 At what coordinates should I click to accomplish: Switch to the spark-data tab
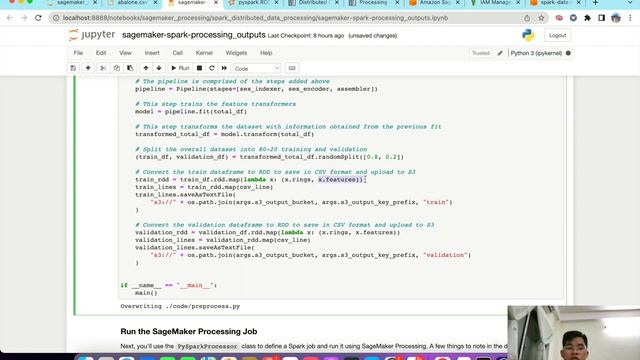(555, 3)
